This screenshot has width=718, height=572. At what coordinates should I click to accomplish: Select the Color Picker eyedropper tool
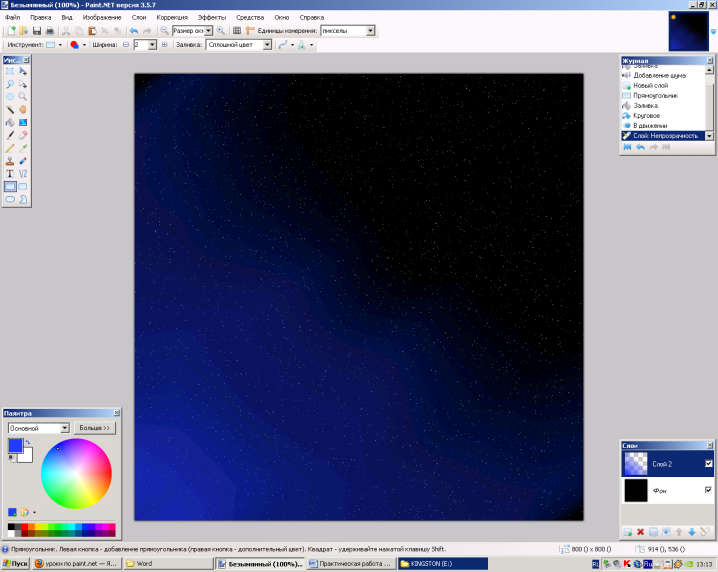pyautogui.click(x=23, y=148)
